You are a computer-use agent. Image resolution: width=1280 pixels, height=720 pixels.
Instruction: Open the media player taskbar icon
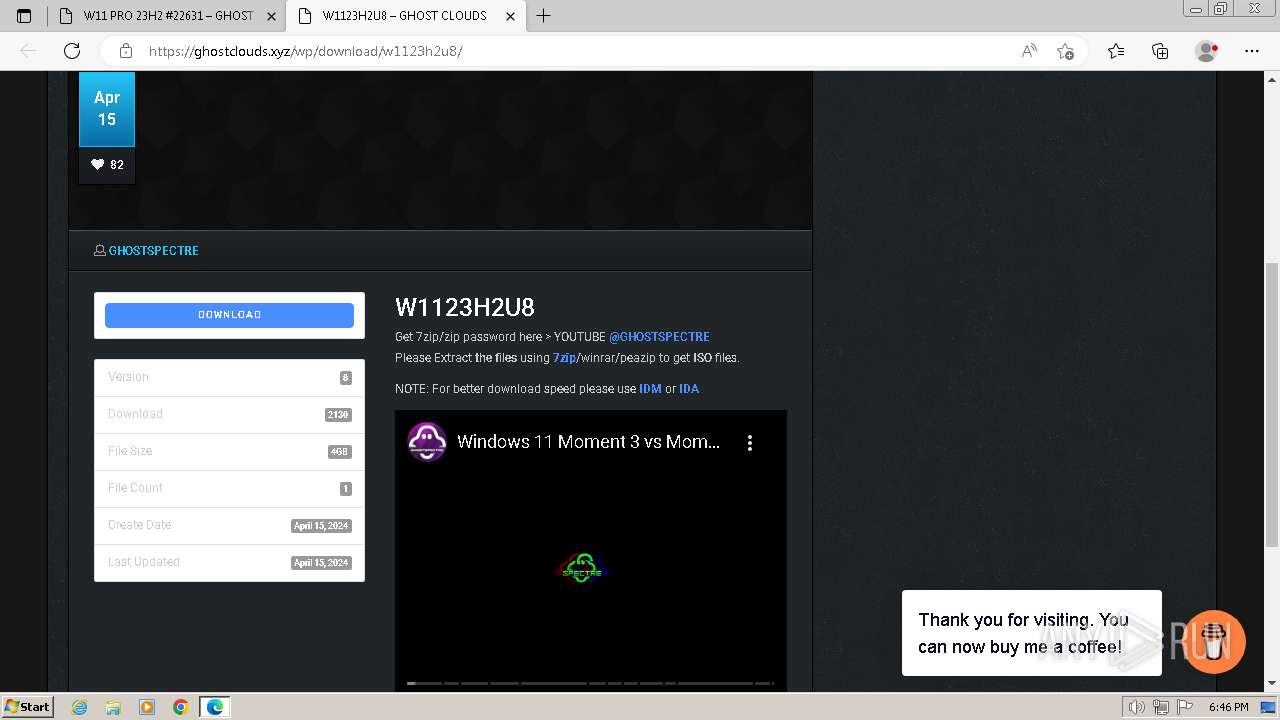[147, 707]
